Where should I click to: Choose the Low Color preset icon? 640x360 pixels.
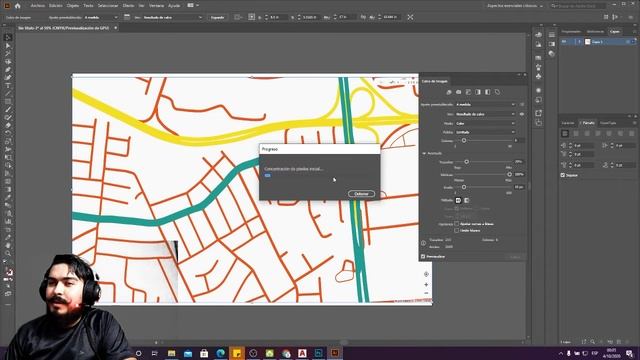pyautogui.click(x=469, y=92)
